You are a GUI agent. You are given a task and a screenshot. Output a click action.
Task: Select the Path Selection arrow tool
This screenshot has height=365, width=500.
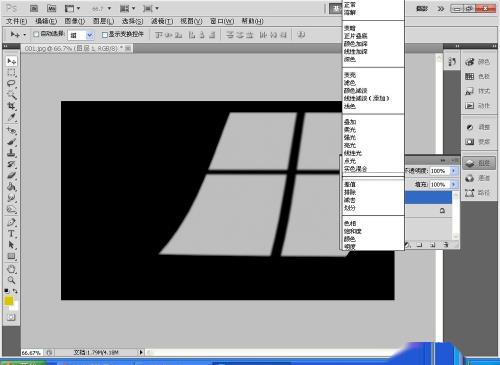[x=11, y=245]
